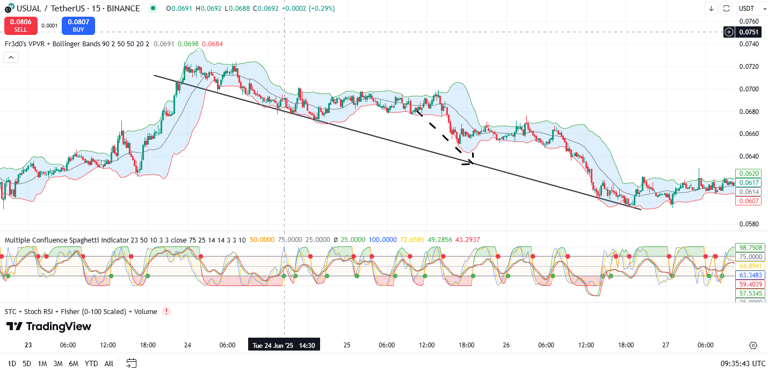Click the crosshair plus icon at 0.0751
Screen dimensions: 768x371
pos(729,32)
